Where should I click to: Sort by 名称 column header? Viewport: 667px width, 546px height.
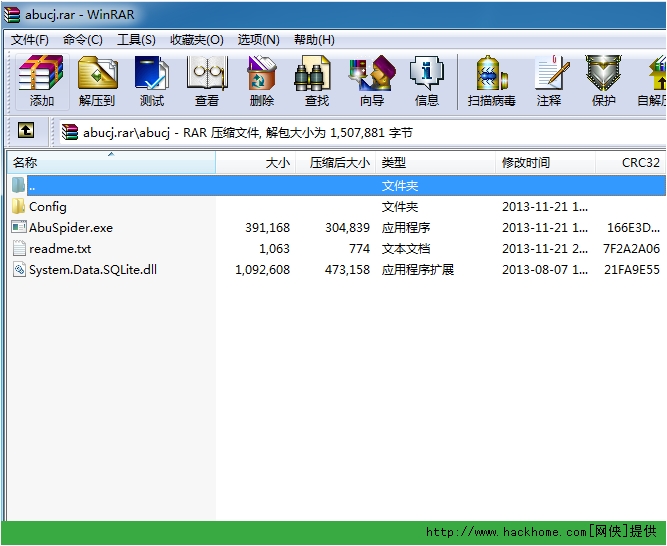pyautogui.click(x=111, y=162)
